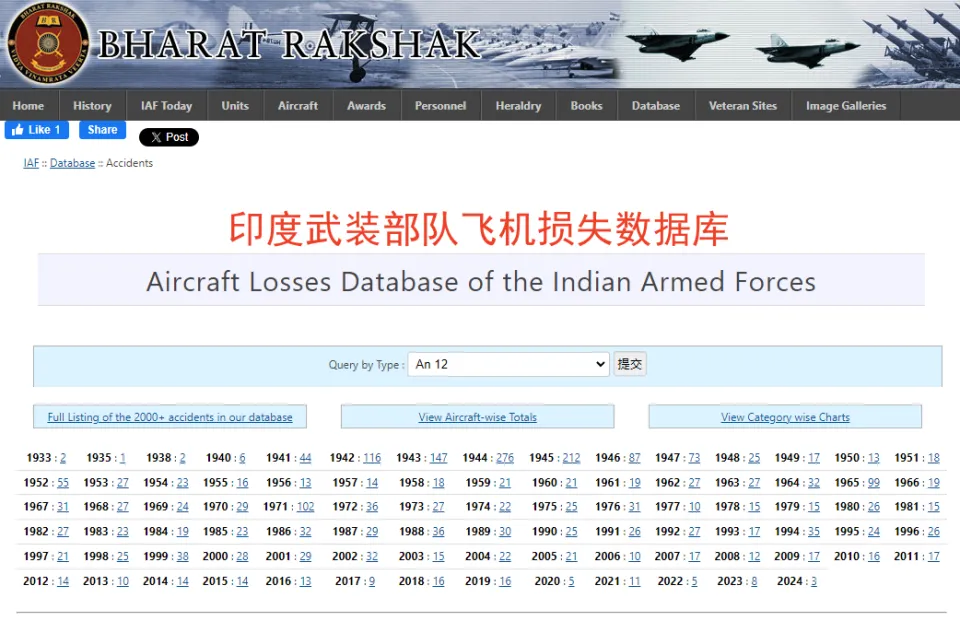Open the 2002 accidents count link
The height and width of the screenshot is (621, 960).
pyautogui.click(x=372, y=556)
